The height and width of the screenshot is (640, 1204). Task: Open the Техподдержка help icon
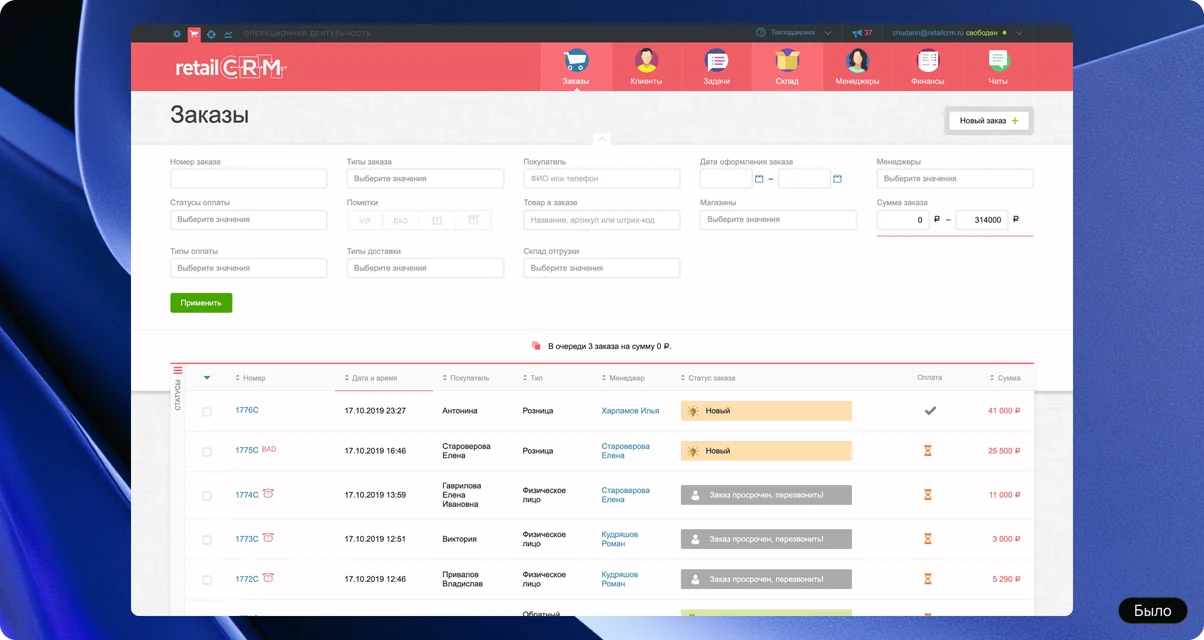coord(761,33)
